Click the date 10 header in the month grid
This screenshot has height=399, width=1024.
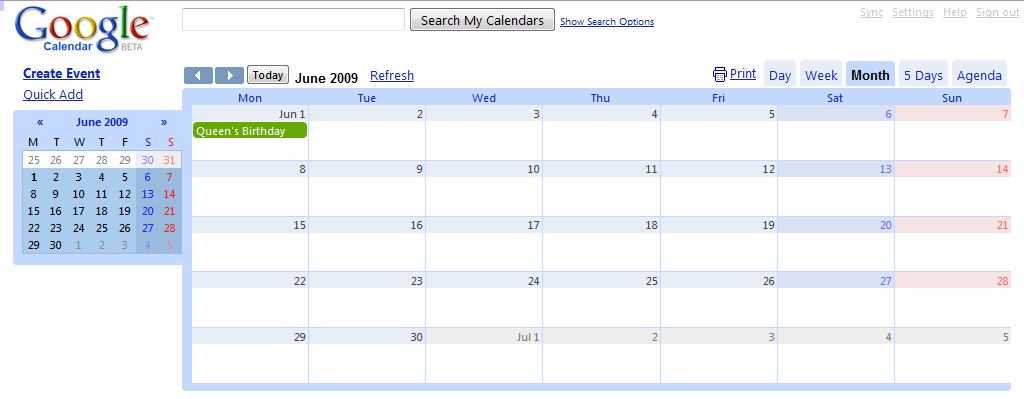(x=534, y=169)
